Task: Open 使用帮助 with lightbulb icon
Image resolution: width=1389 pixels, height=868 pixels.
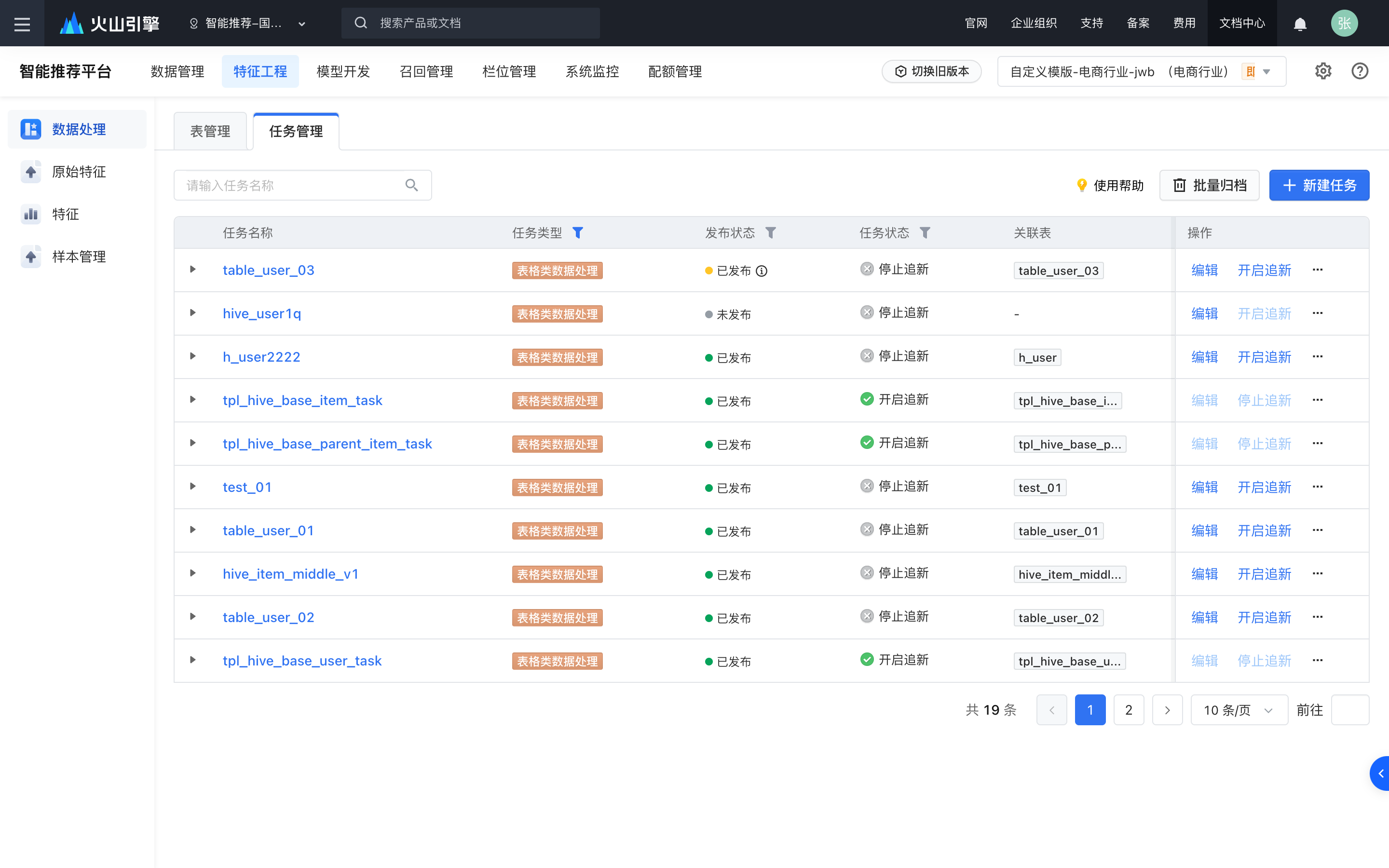Action: click(x=1109, y=185)
